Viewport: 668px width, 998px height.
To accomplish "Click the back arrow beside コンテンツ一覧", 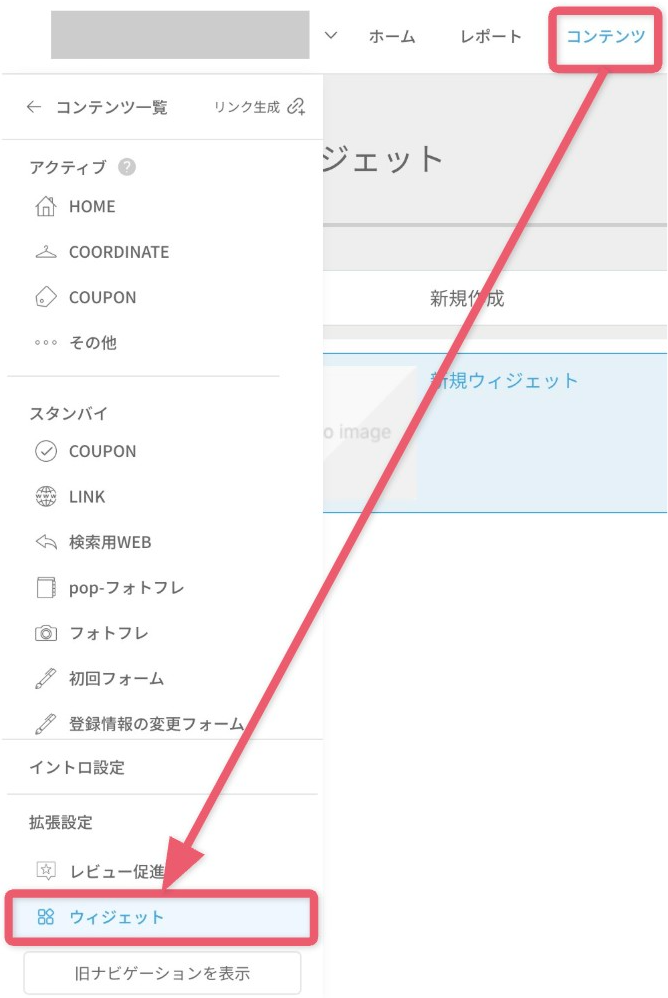I will click(34, 107).
